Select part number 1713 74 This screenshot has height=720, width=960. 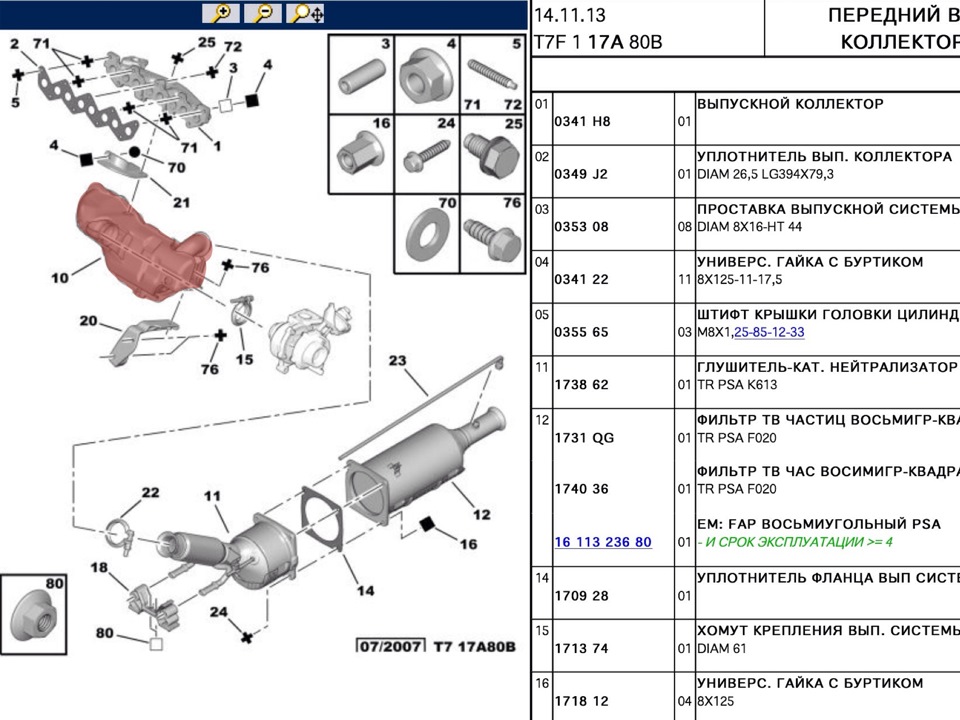coord(582,648)
